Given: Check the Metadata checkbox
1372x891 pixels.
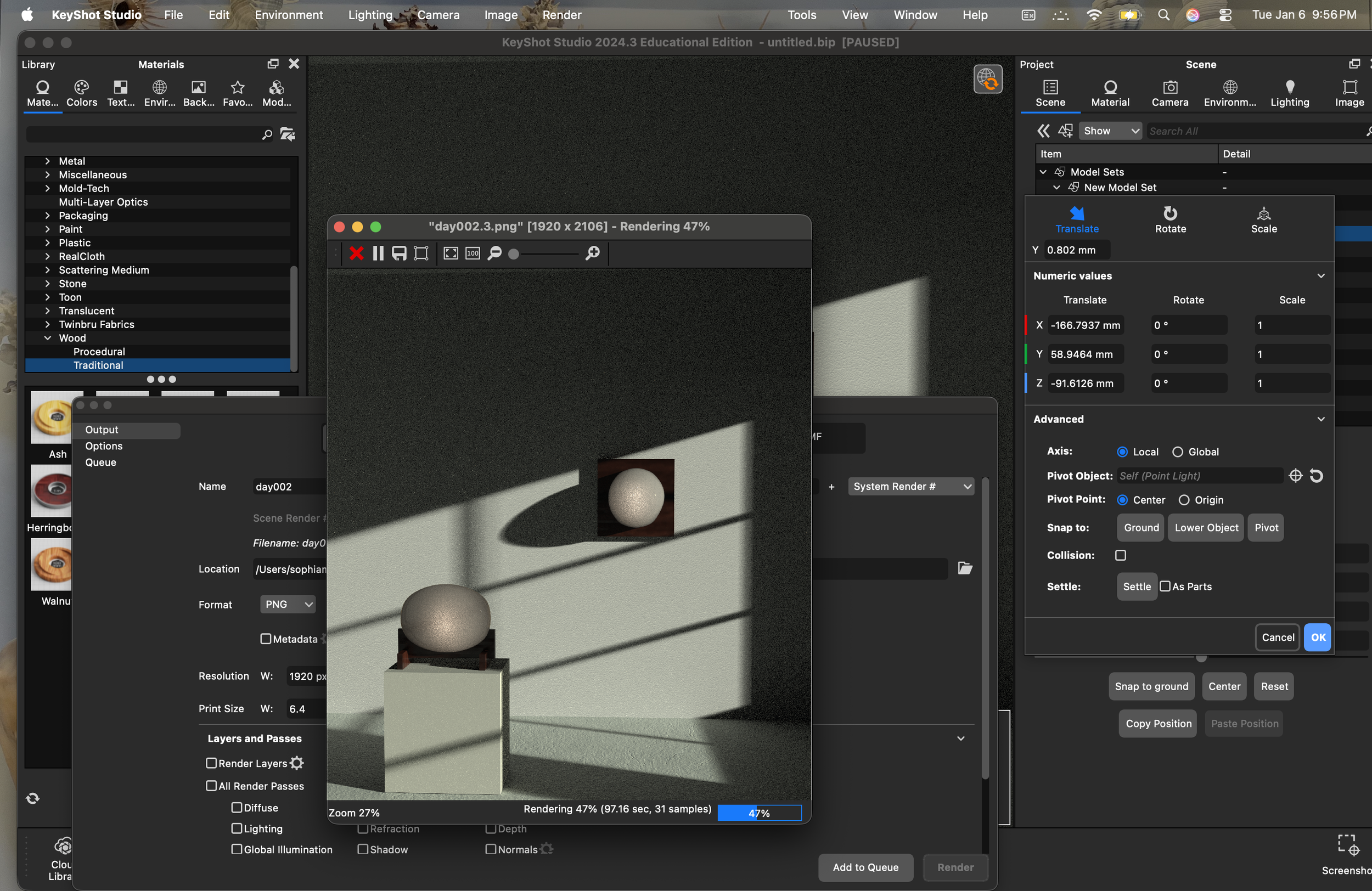Looking at the screenshot, I should pyautogui.click(x=265, y=639).
